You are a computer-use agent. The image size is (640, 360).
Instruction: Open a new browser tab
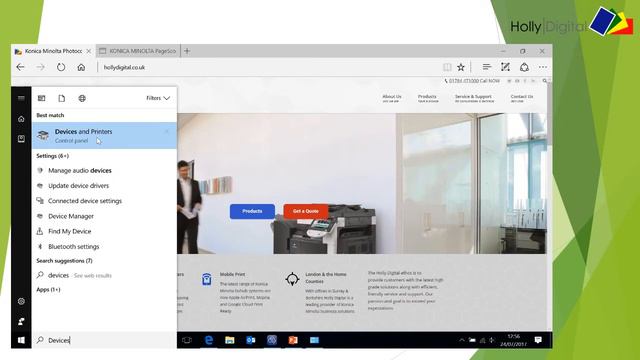[187, 51]
